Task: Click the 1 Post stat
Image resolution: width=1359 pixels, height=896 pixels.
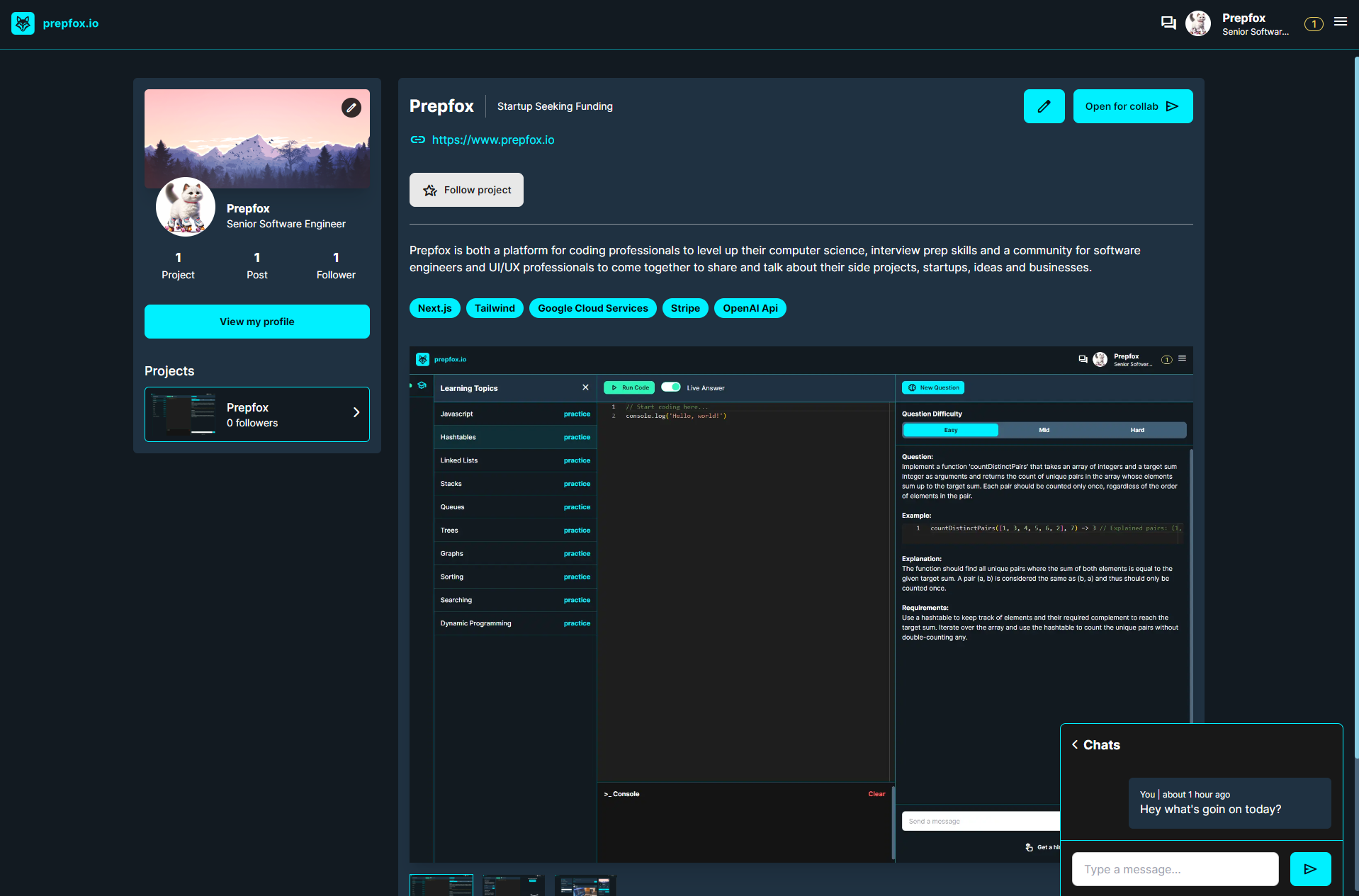Action: pyautogui.click(x=257, y=266)
